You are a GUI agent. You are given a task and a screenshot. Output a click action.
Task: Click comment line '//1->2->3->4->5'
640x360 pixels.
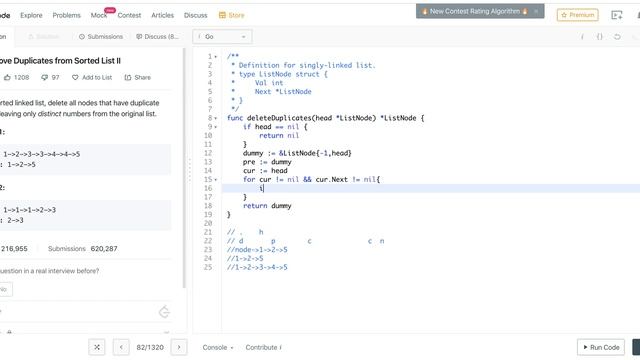(257, 267)
